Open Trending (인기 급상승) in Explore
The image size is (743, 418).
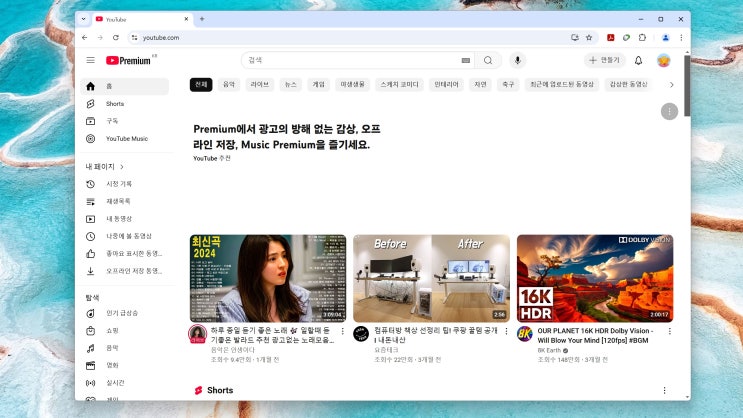click(x=124, y=313)
